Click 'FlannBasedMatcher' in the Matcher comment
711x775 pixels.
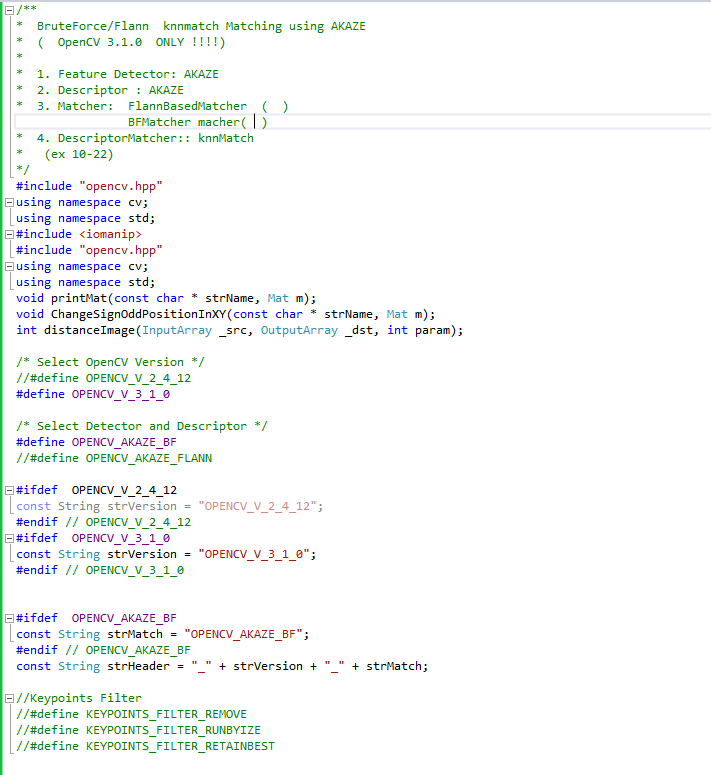187,106
